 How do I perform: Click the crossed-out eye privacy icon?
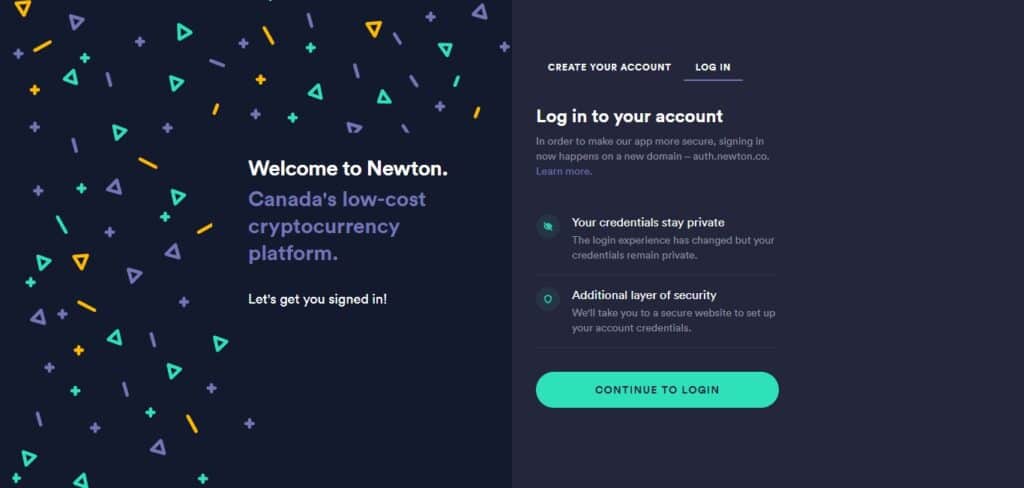548,226
